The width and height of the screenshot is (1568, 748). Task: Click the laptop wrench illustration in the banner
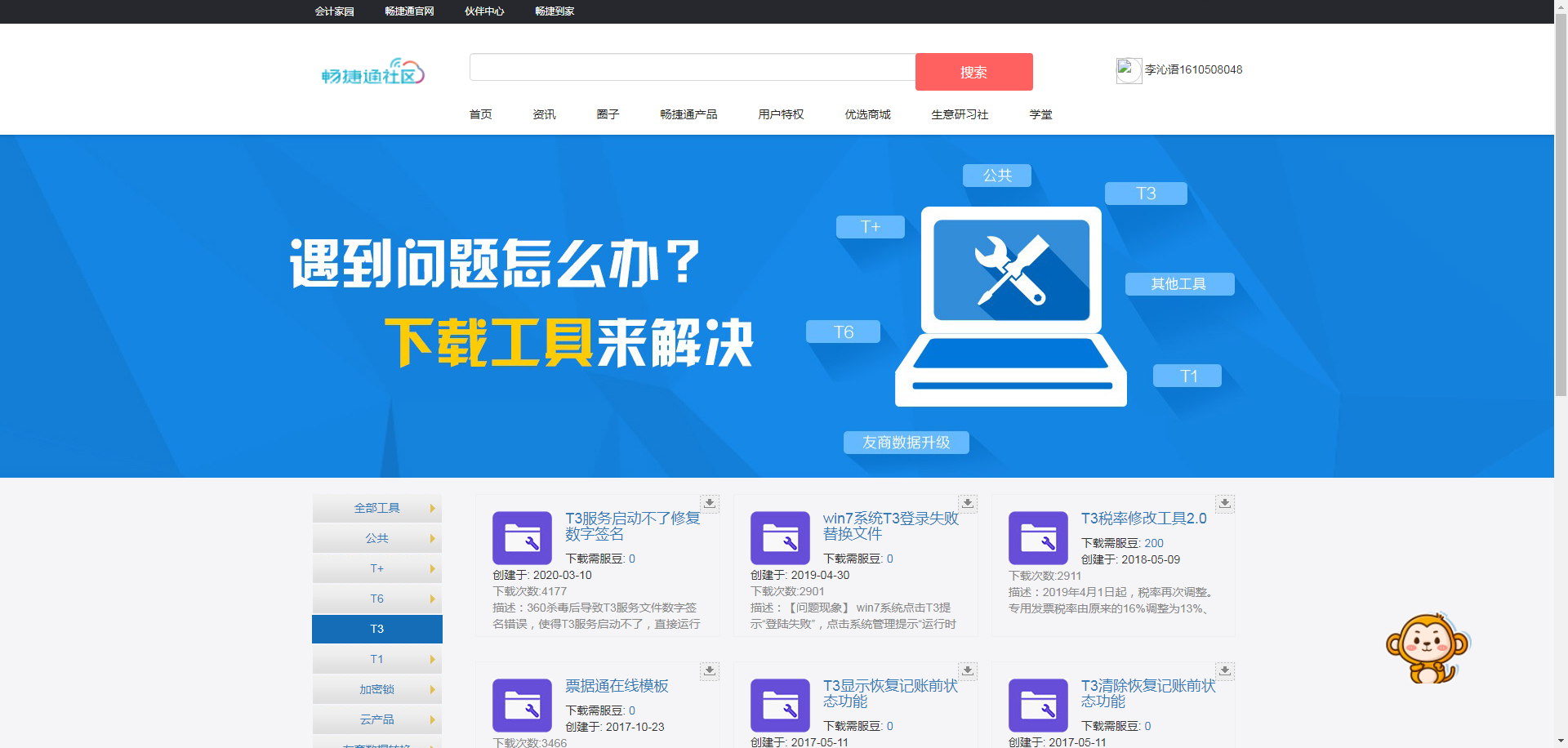1011,306
